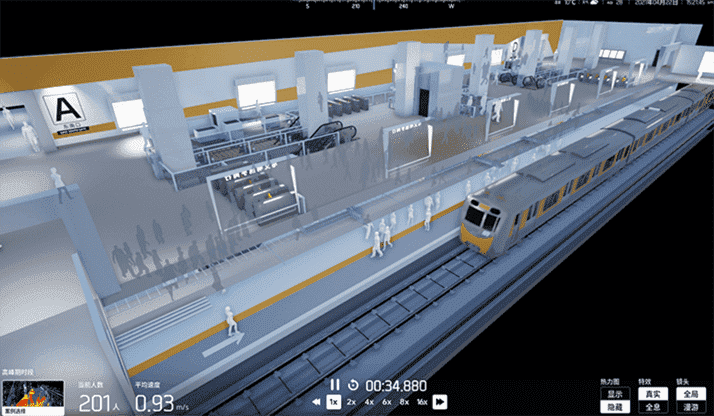Hide the heatmap with 隐藏 button
The width and height of the screenshot is (714, 416).
pyautogui.click(x=611, y=407)
